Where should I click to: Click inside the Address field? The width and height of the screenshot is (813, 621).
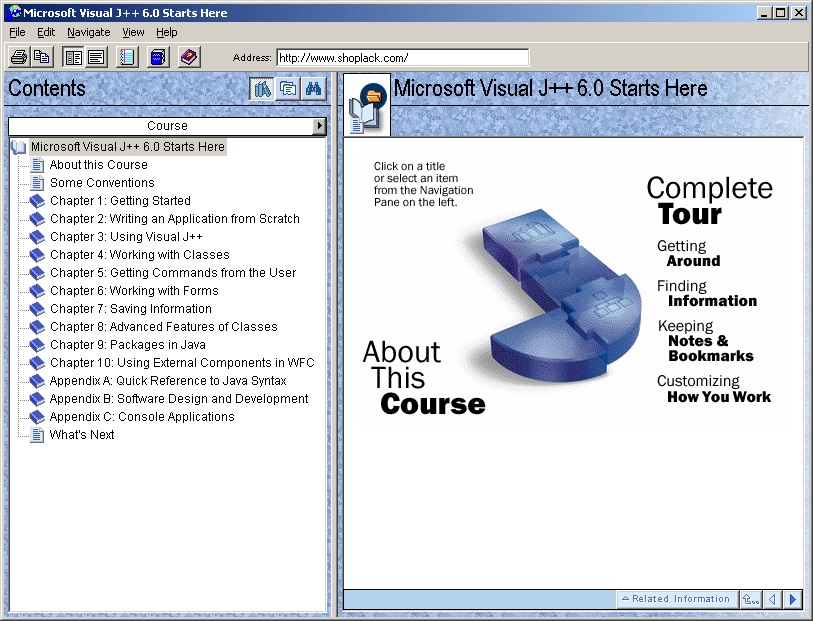[x=403, y=58]
